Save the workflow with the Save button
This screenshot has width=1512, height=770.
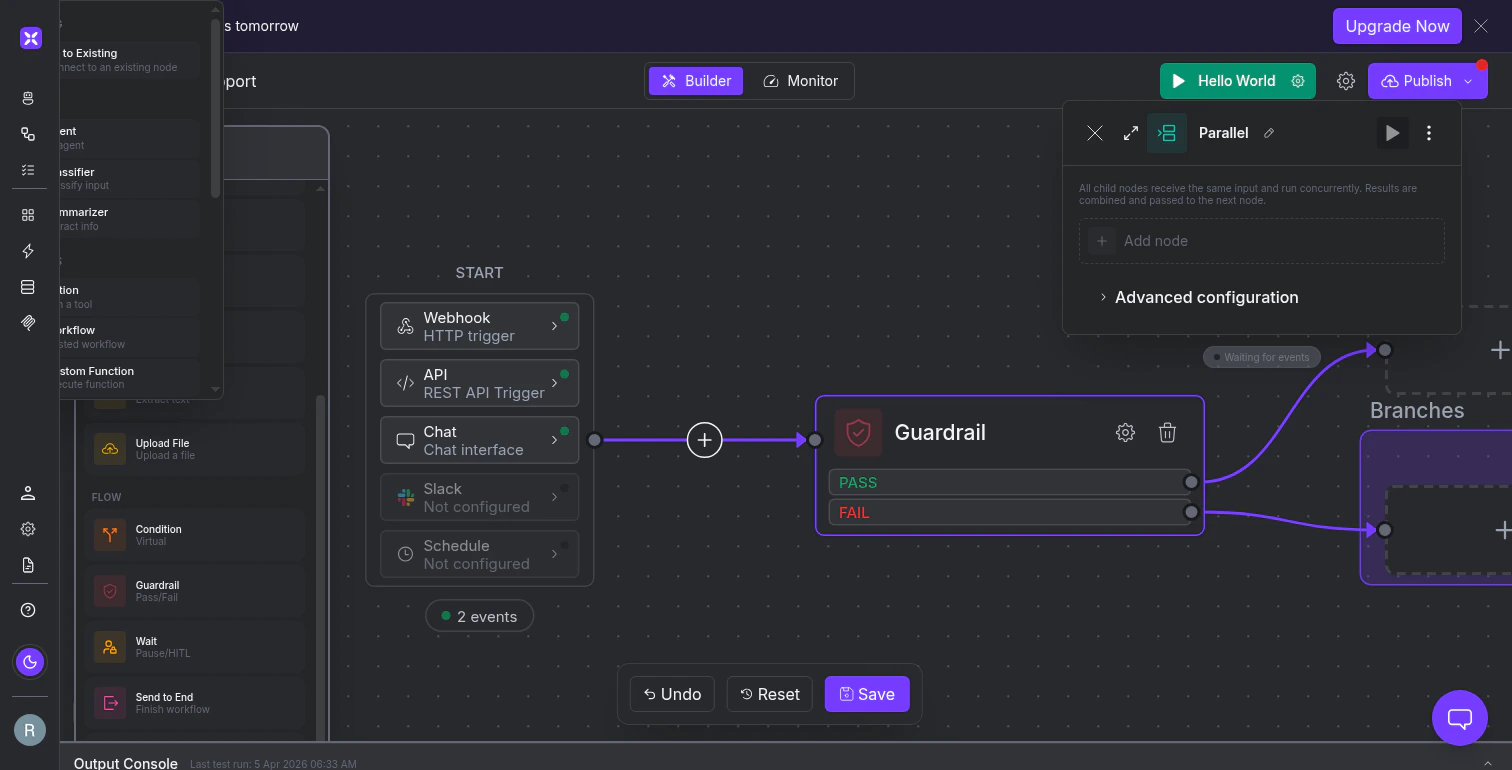[866, 693]
